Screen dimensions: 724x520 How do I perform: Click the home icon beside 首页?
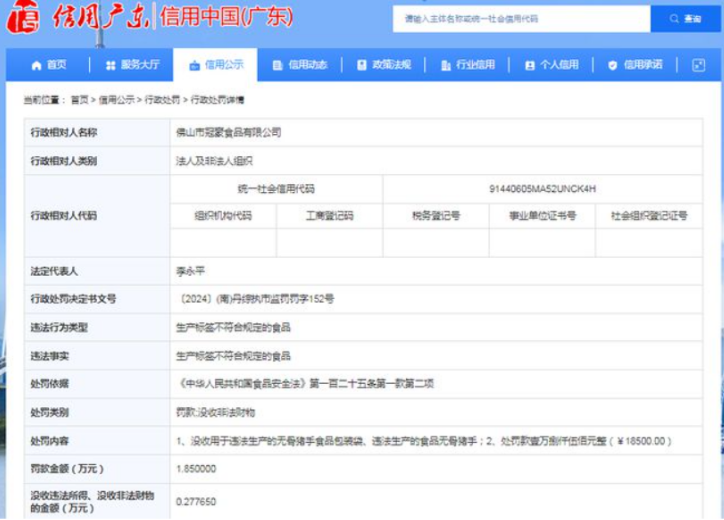(x=35, y=65)
